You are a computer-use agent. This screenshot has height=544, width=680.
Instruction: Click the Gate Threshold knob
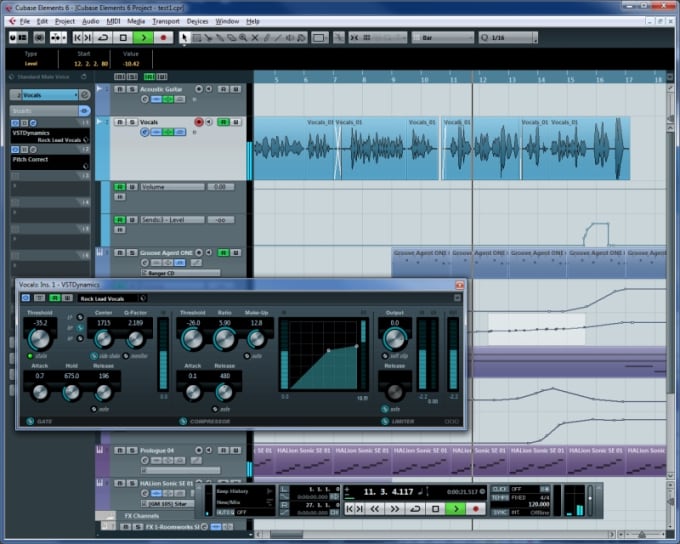tap(39, 339)
